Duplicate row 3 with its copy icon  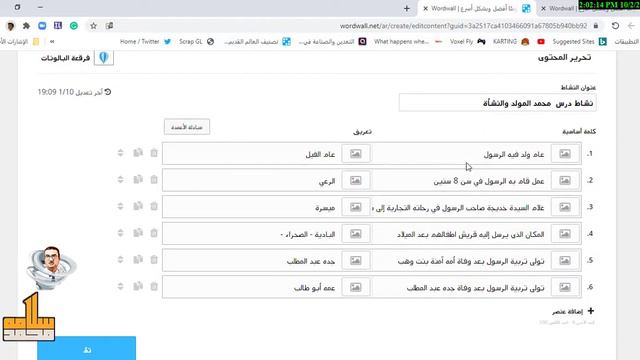(138, 206)
